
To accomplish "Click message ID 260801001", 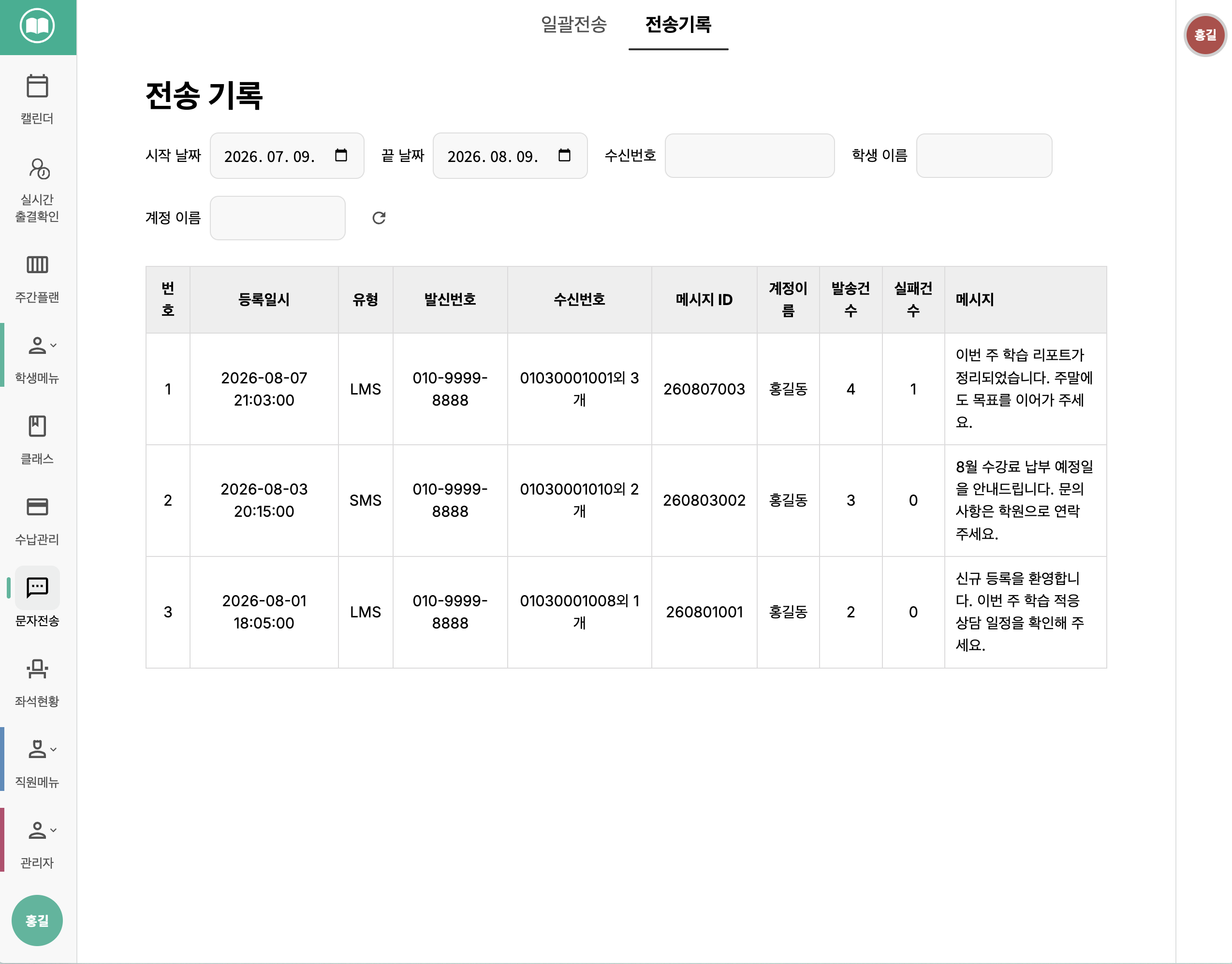I will 704,612.
